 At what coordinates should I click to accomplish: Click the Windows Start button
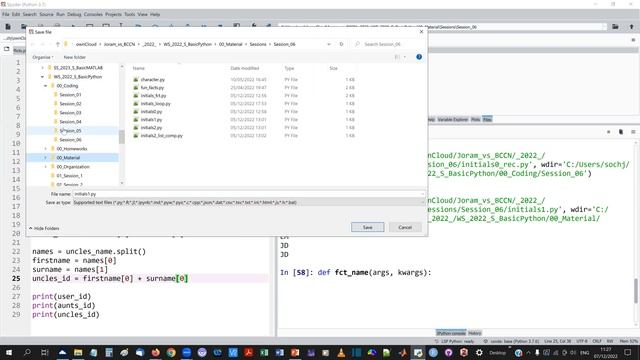coord(9,352)
